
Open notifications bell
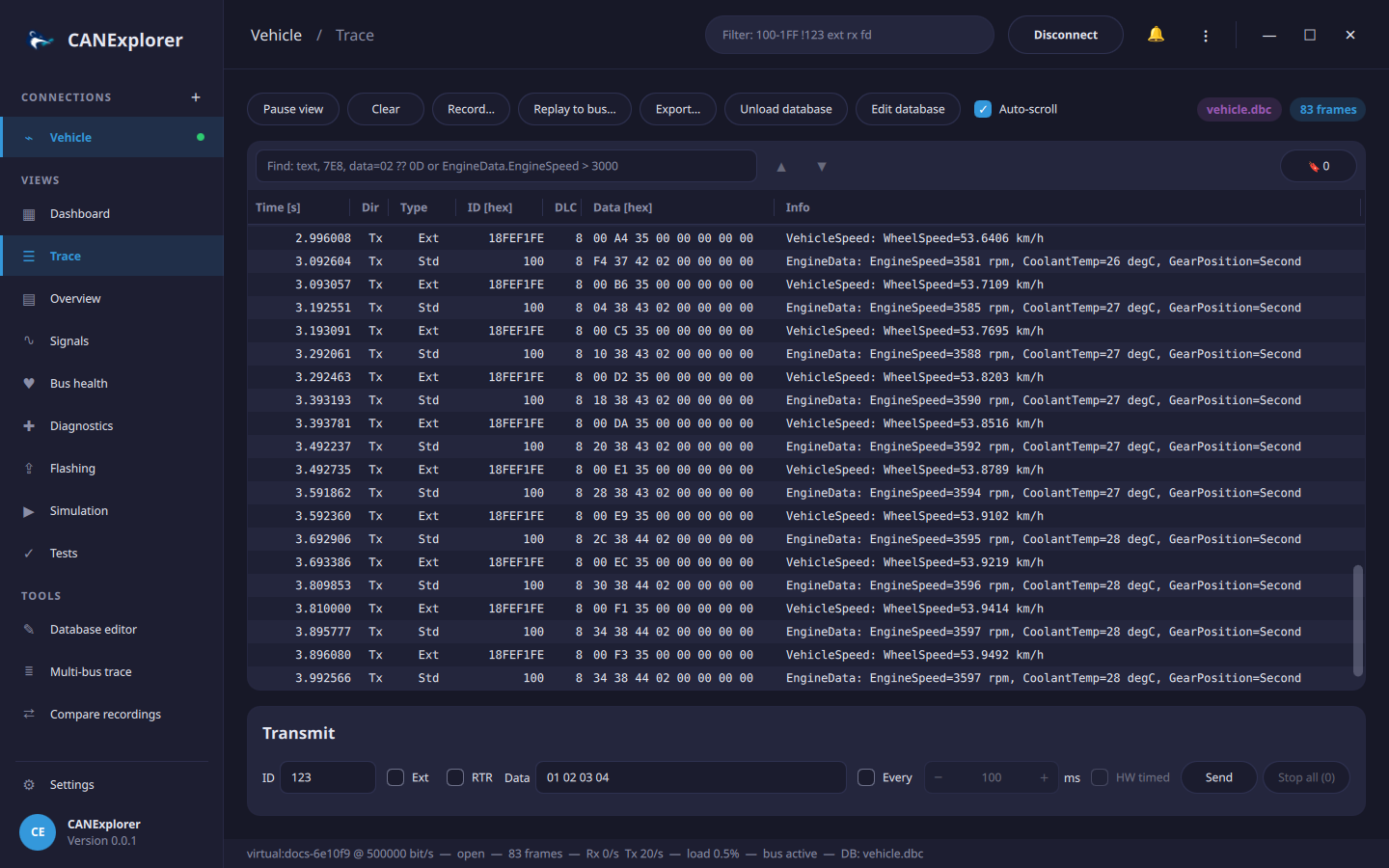(1156, 35)
